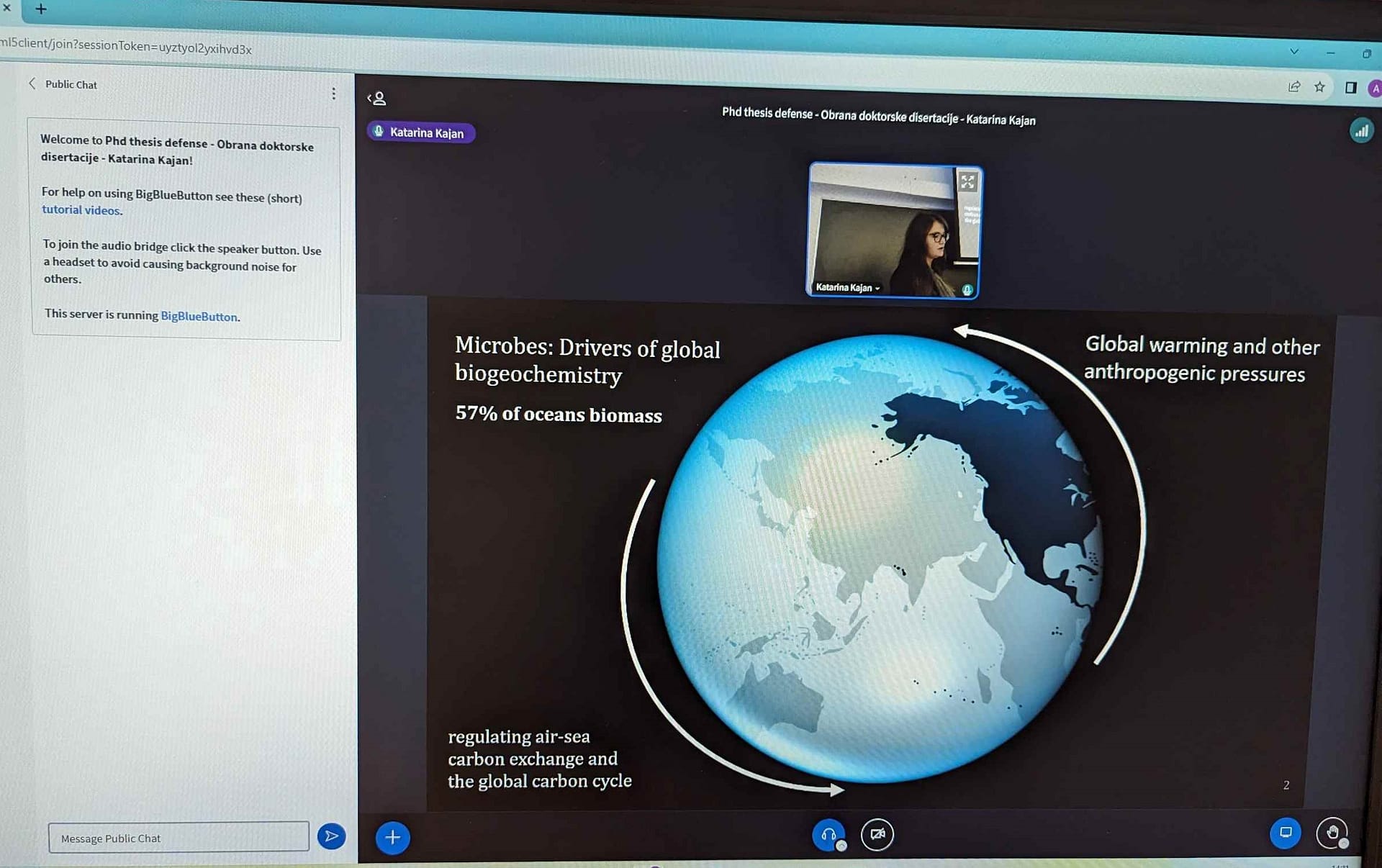1382x868 pixels.
Task: Click the BigBlueButton hyperlink in chat
Action: coord(199,316)
